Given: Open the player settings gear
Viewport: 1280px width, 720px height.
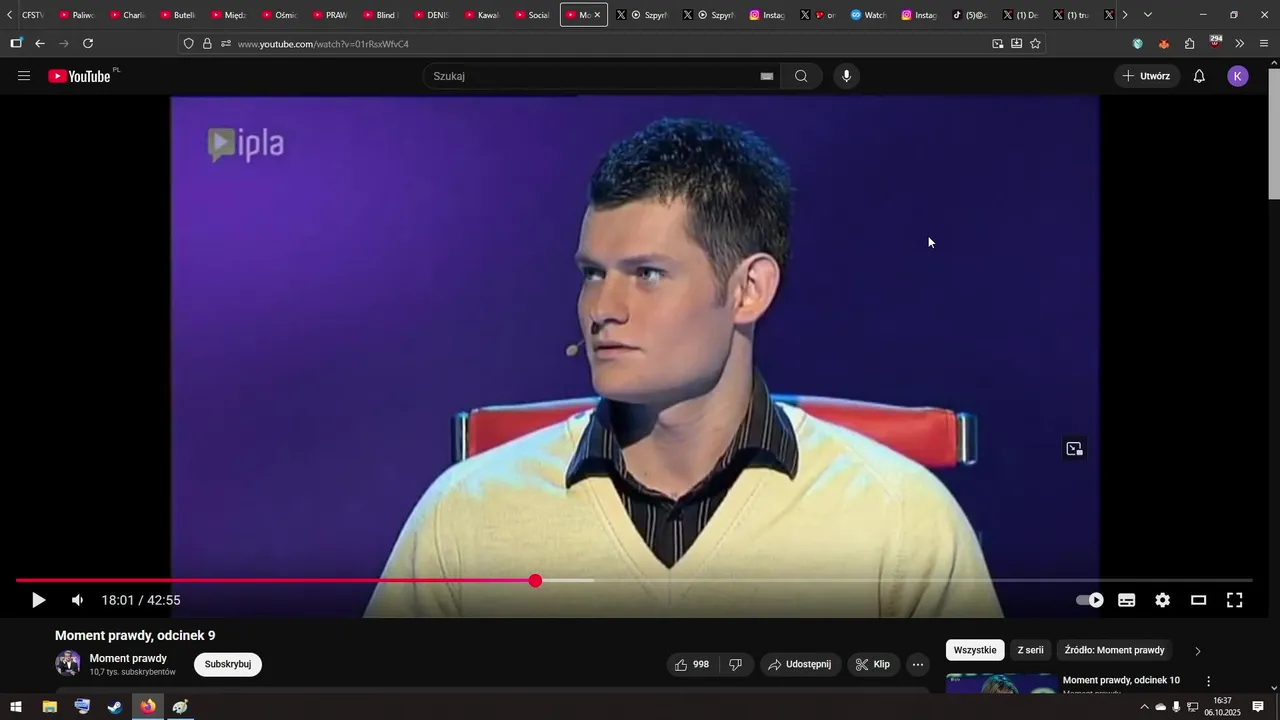Looking at the screenshot, I should (1162, 600).
